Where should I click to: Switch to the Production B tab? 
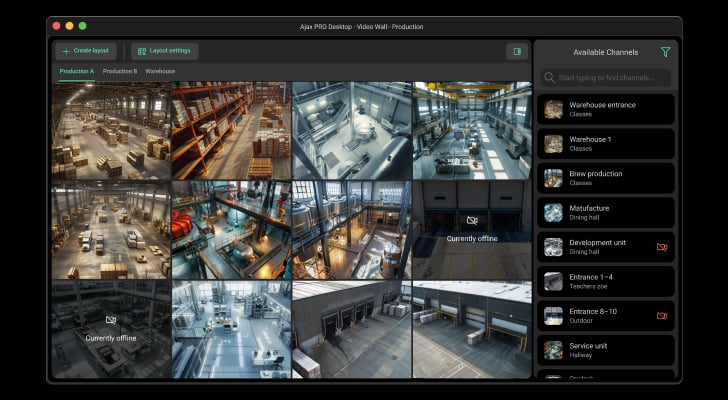point(120,72)
